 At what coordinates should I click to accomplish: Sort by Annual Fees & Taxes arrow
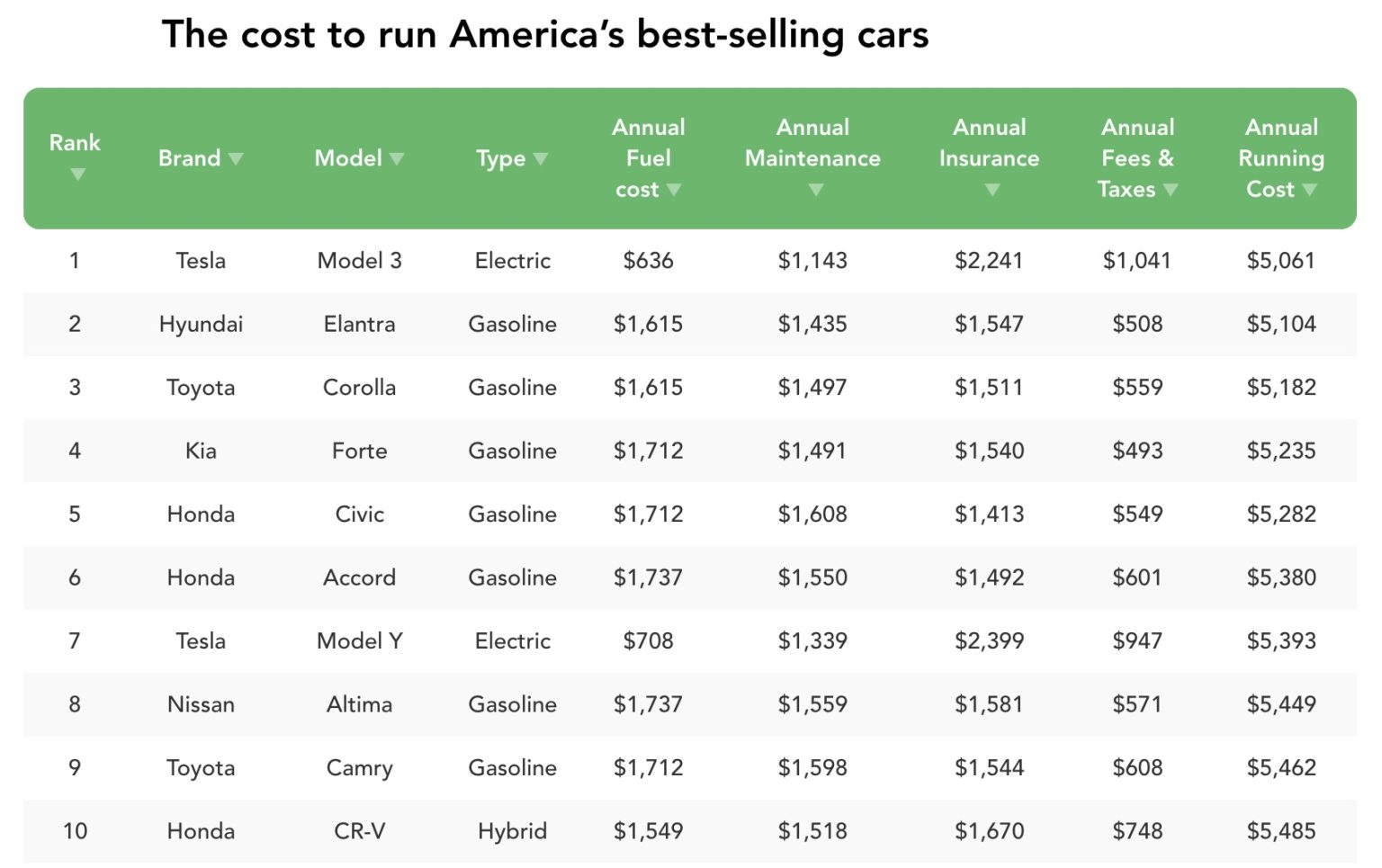coord(1171,190)
